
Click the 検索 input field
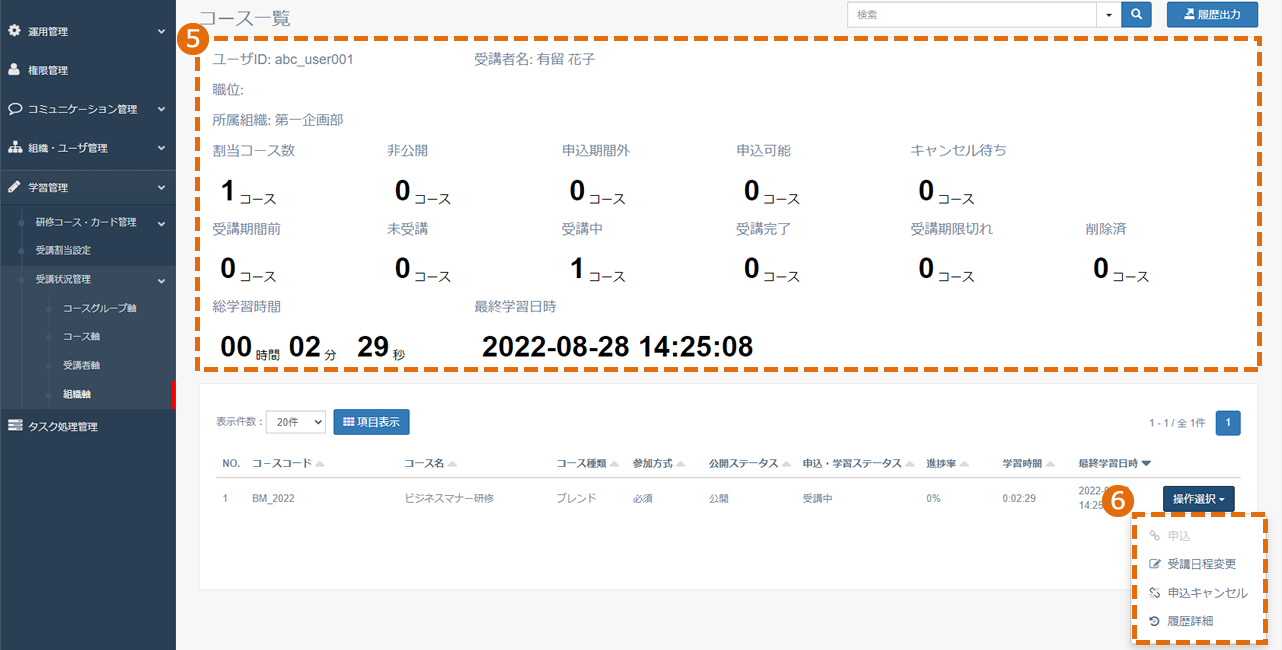[x=972, y=15]
